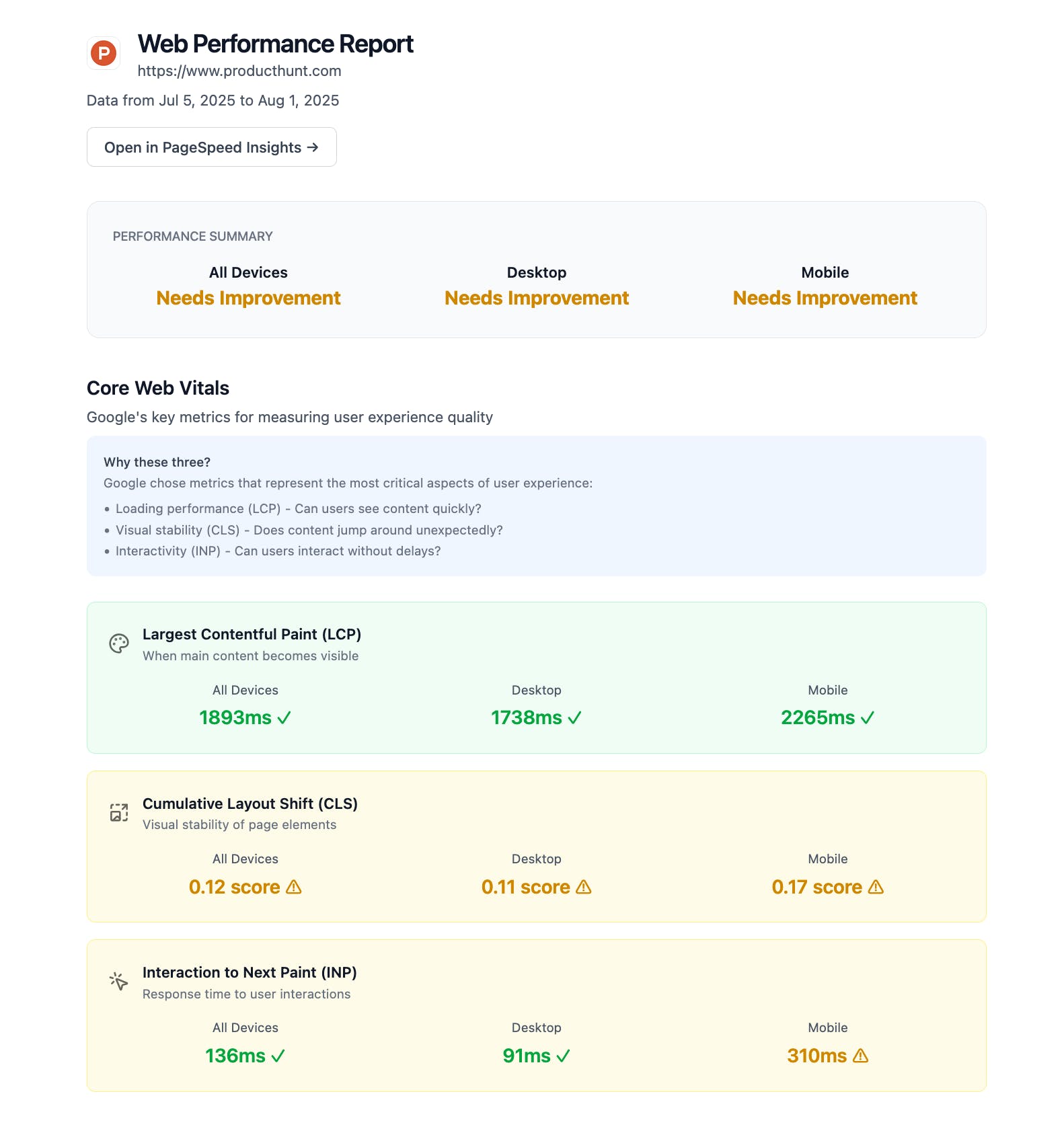Image resolution: width=1064 pixels, height=1139 pixels.
Task: Click the LCP palette icon
Action: point(119,643)
